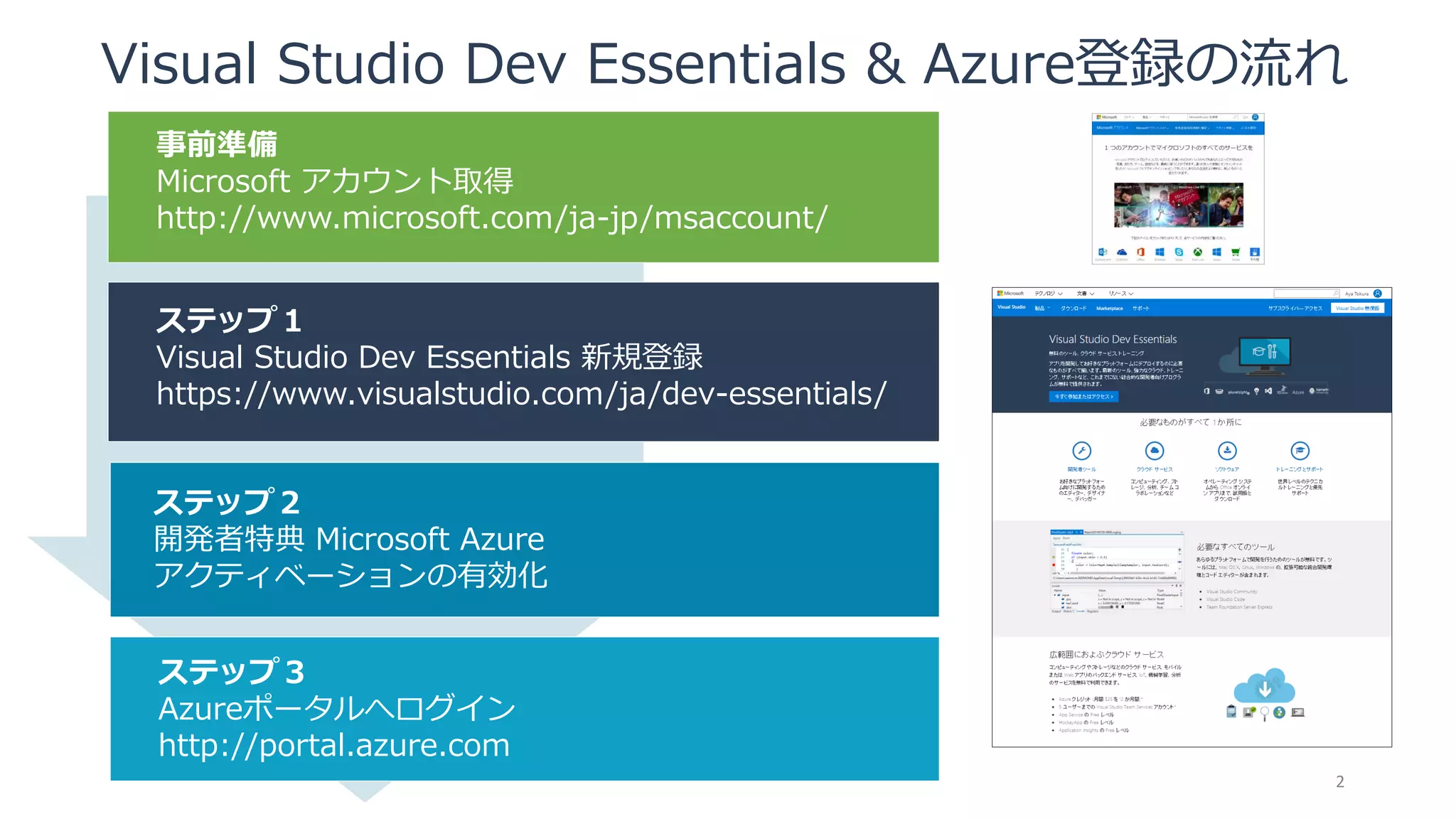The image size is (1456, 819).
Task: Click the Office icon in services row
Action: click(x=1140, y=252)
